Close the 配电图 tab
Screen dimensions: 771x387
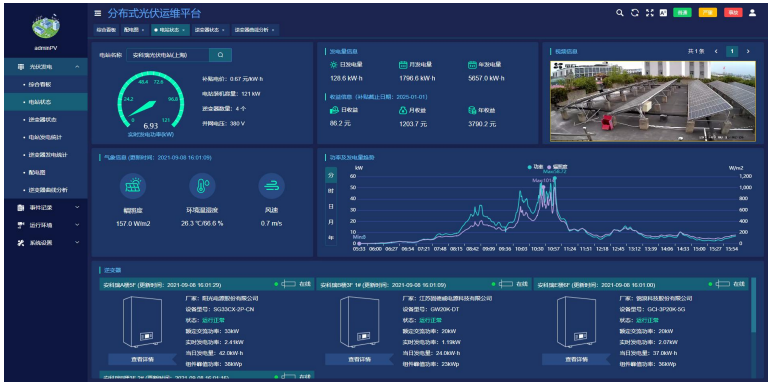coord(143,30)
